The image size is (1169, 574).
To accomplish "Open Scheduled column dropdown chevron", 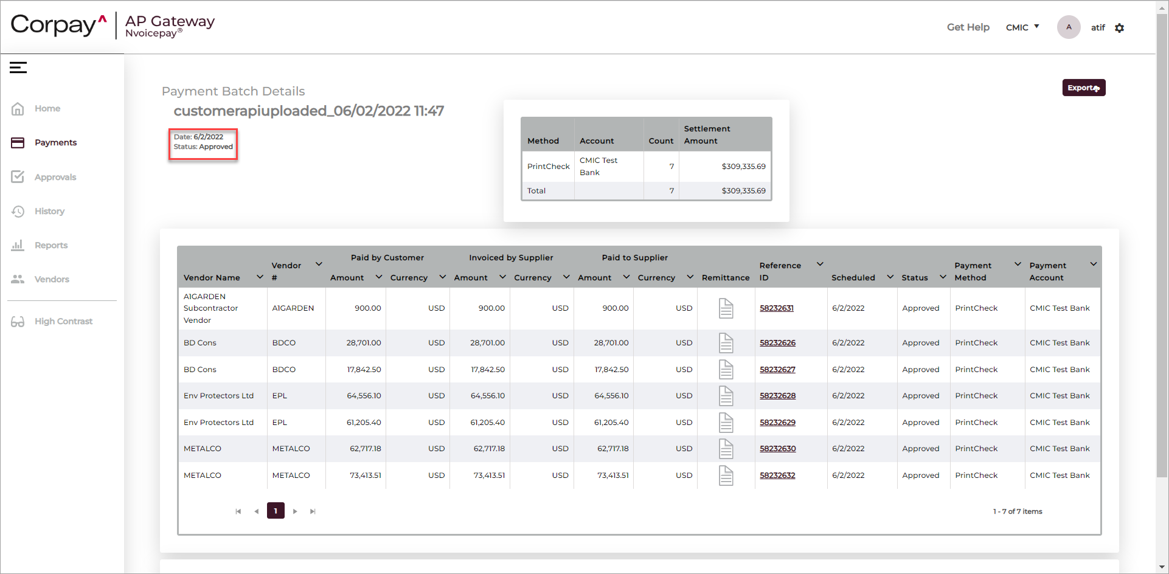I will (889, 277).
